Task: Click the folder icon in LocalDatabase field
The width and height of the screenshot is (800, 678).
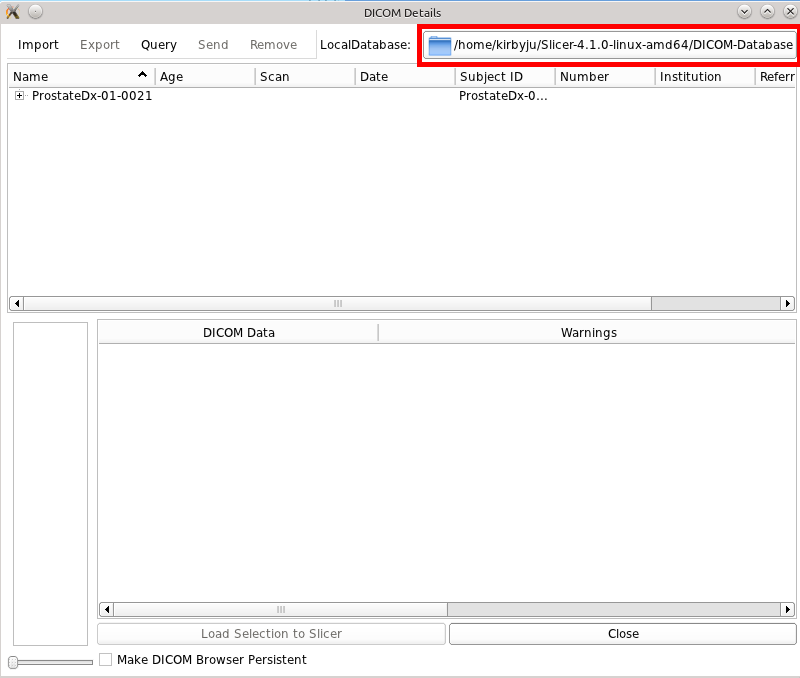Action: 439,45
